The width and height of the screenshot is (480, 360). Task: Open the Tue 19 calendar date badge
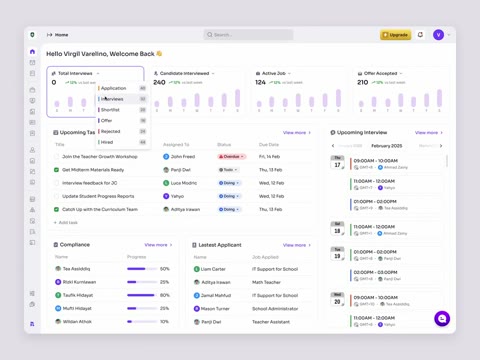pos(337,254)
